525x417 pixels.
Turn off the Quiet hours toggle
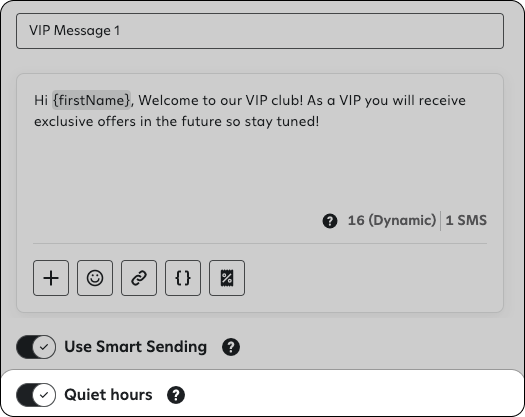pos(36,395)
